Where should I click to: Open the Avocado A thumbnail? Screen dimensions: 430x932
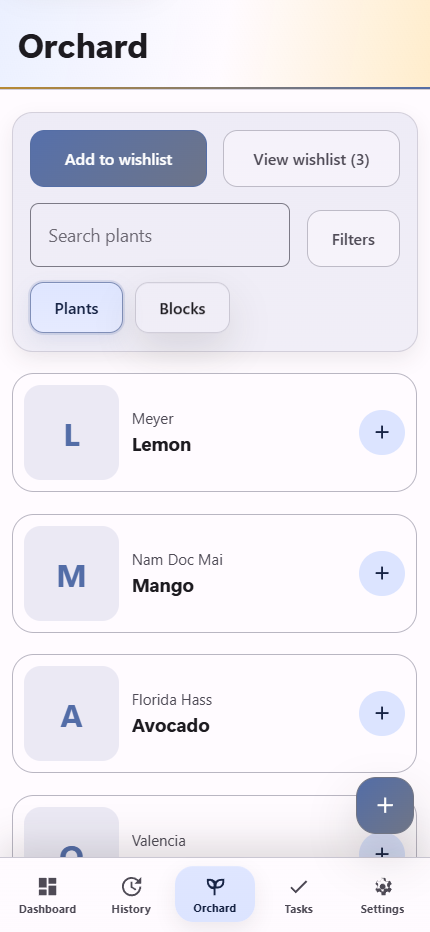point(71,713)
